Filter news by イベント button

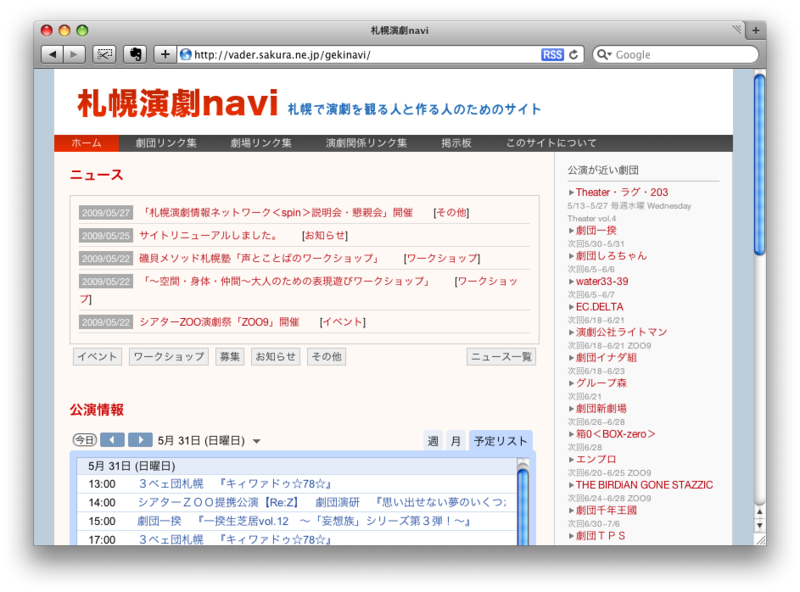click(x=97, y=357)
